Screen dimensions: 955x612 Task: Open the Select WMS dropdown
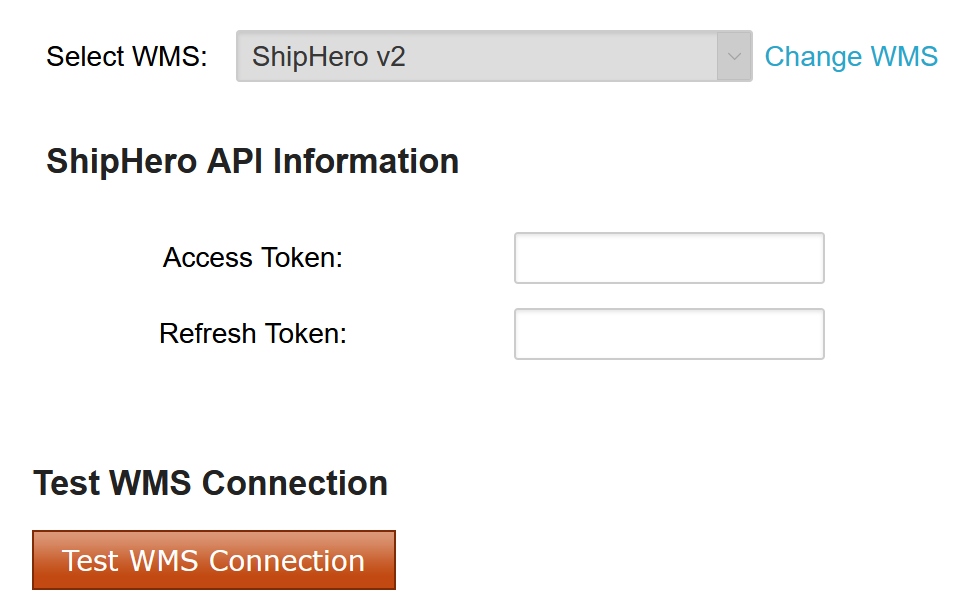[493, 56]
